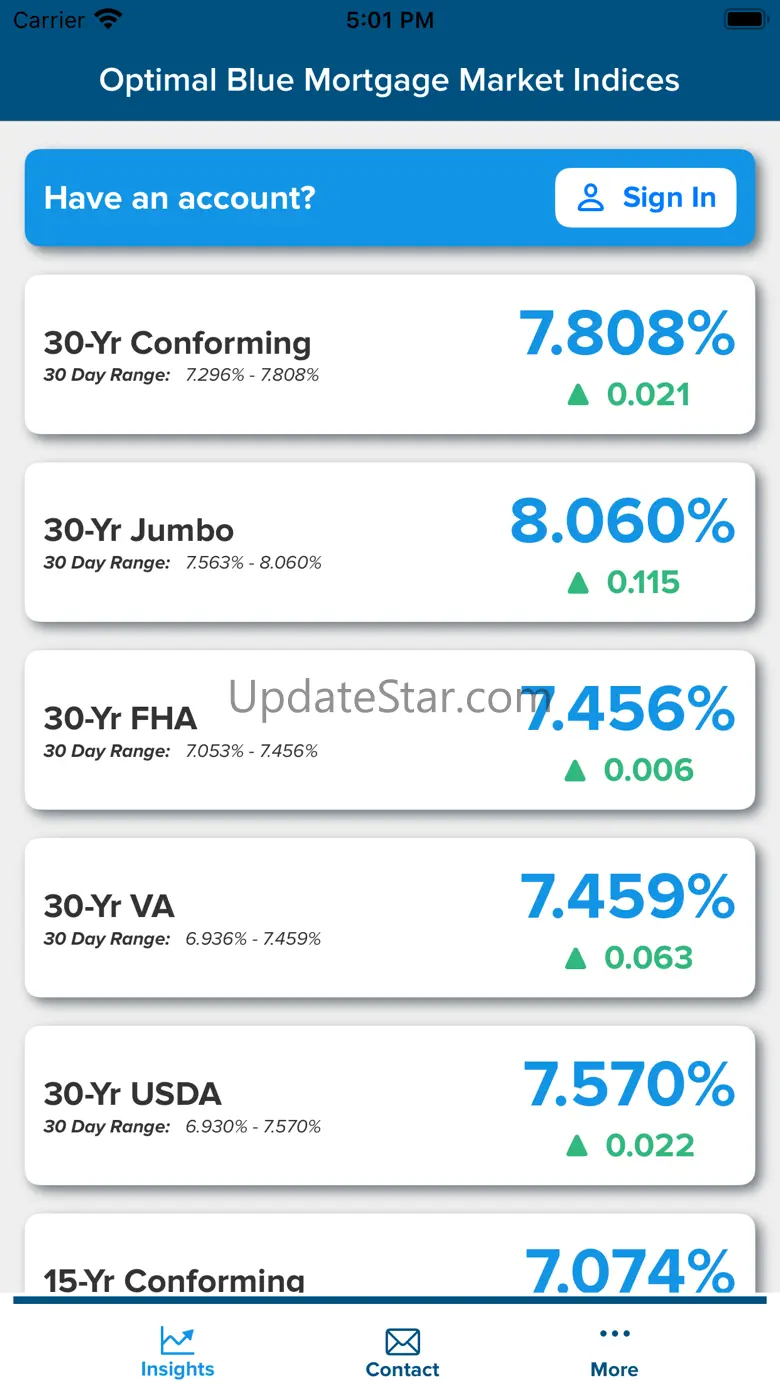The width and height of the screenshot is (780, 1387).
Task: Click the Insights chart icon
Action: (177, 1340)
